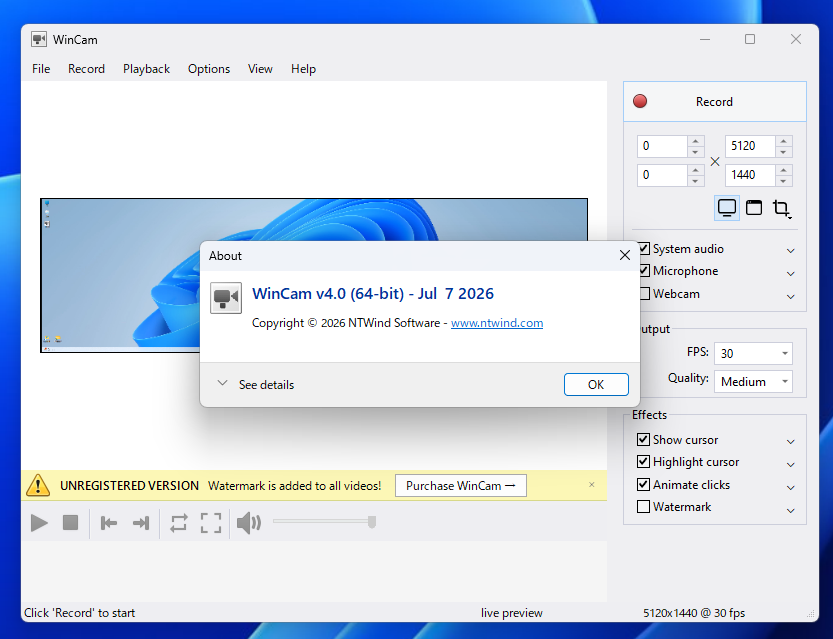Click the width field showing 5120
This screenshot has width=833, height=639.
click(x=750, y=146)
